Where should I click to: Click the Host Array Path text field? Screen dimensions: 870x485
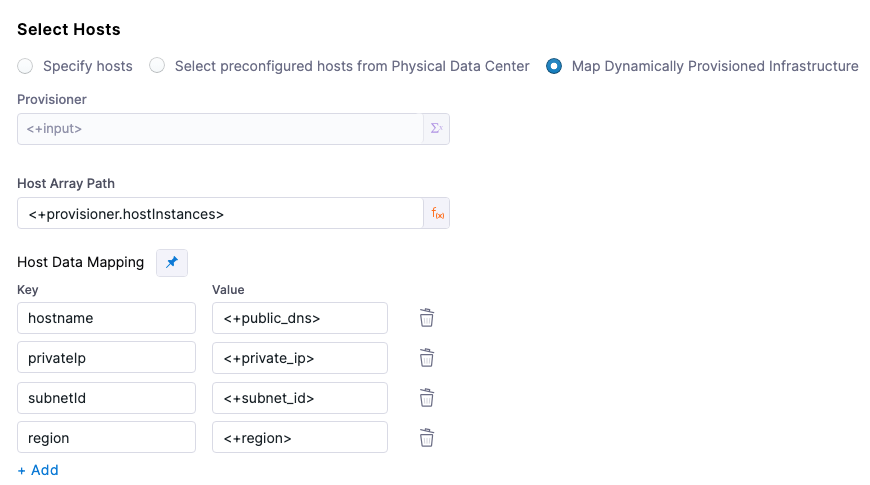[x=220, y=213]
